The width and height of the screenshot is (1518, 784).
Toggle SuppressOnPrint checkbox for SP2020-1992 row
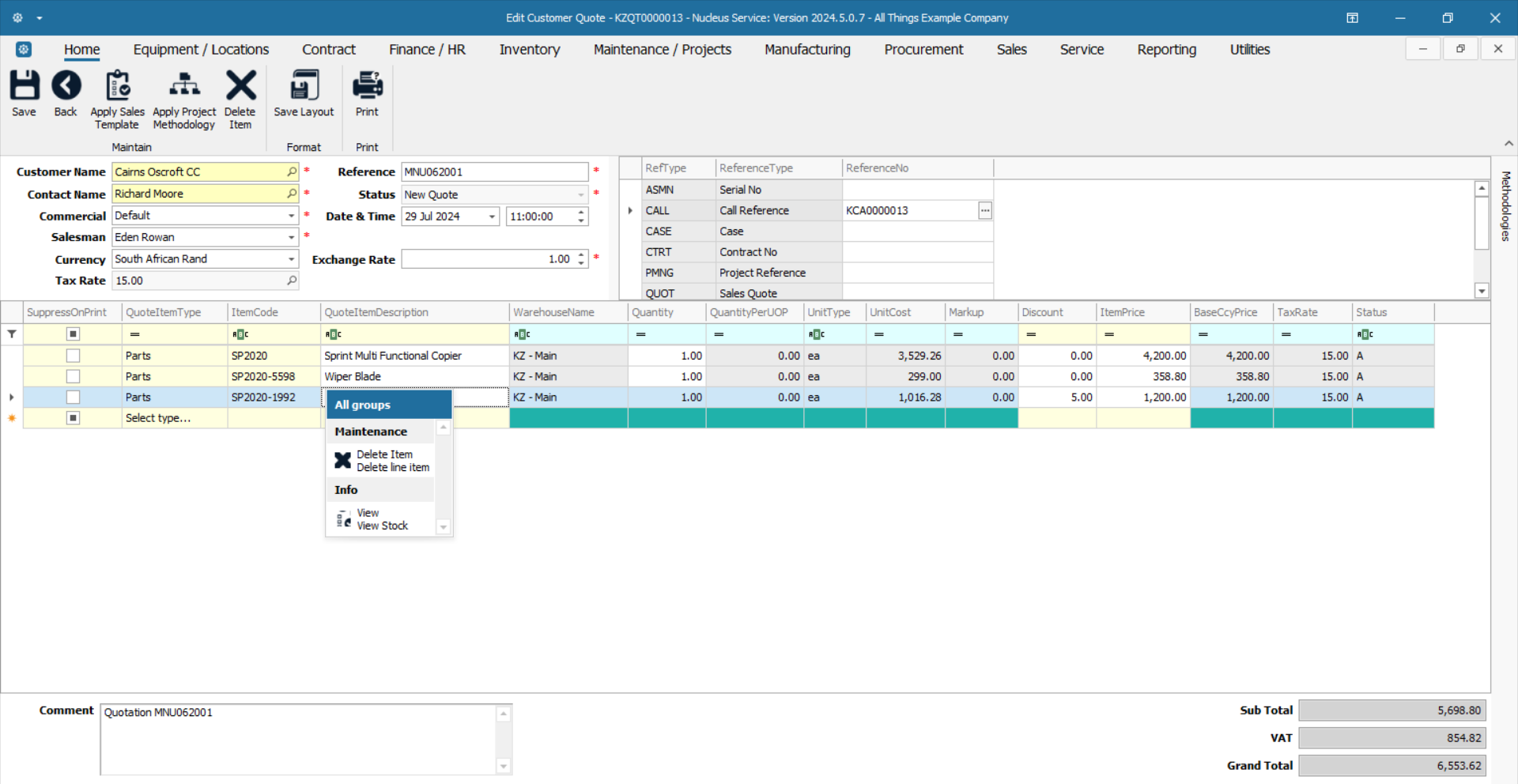pos(73,397)
